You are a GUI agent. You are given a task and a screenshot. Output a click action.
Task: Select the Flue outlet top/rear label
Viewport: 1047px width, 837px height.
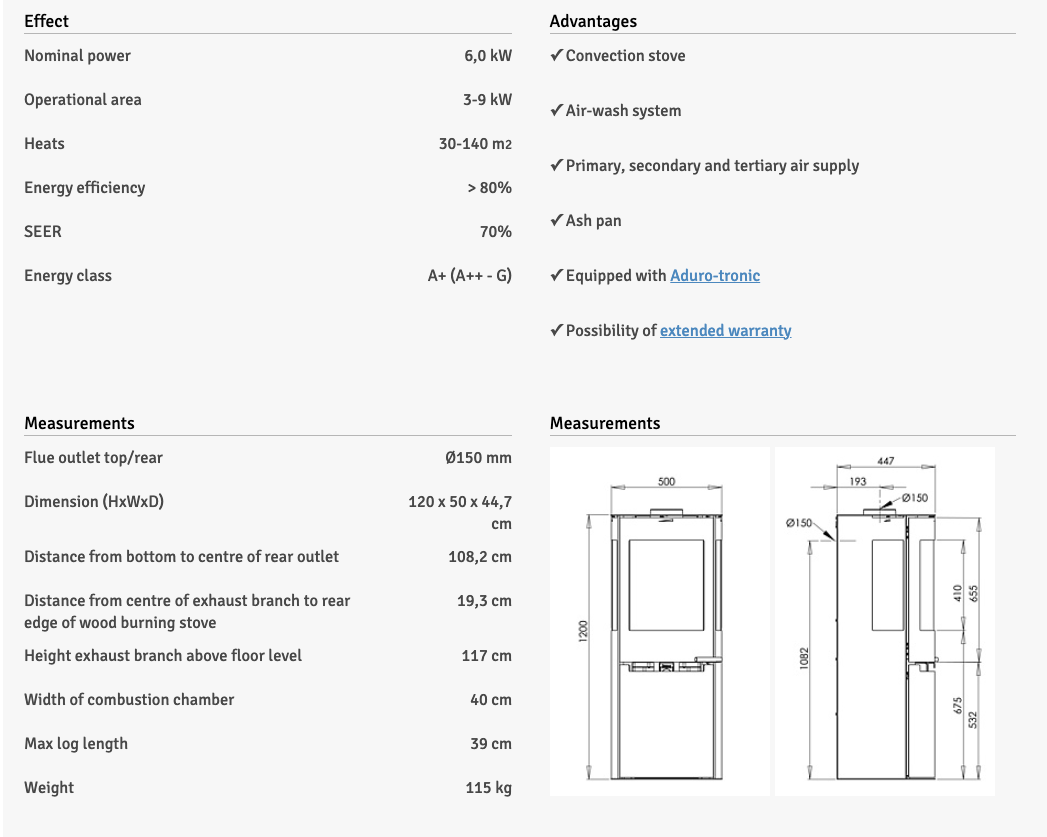pos(93,457)
